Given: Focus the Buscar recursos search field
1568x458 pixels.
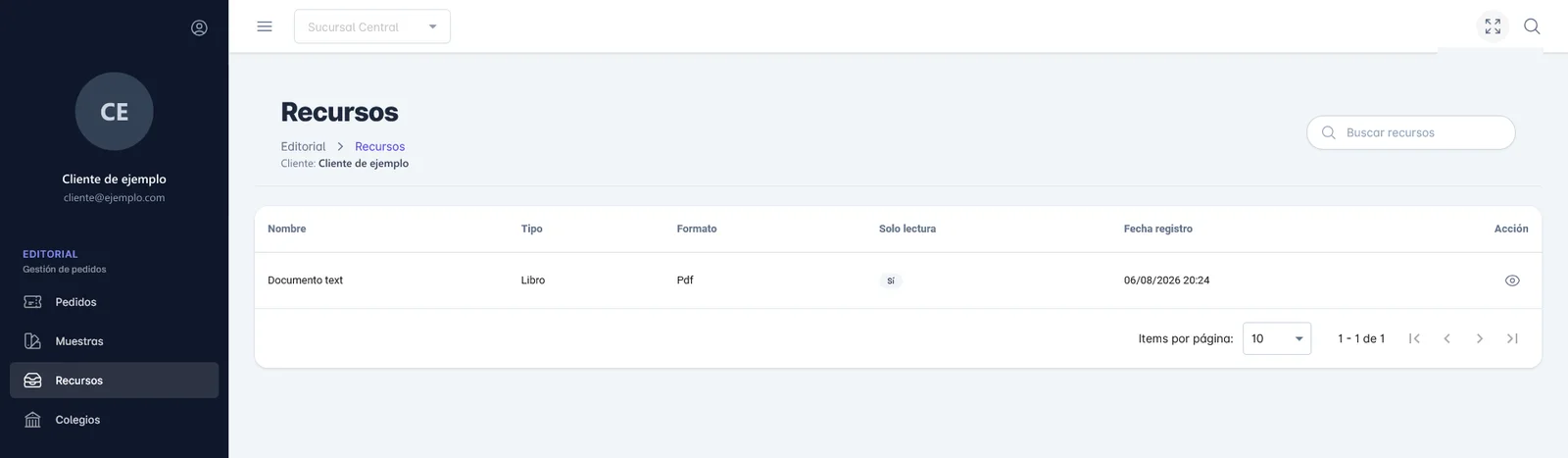Looking at the screenshot, I should point(1411,132).
